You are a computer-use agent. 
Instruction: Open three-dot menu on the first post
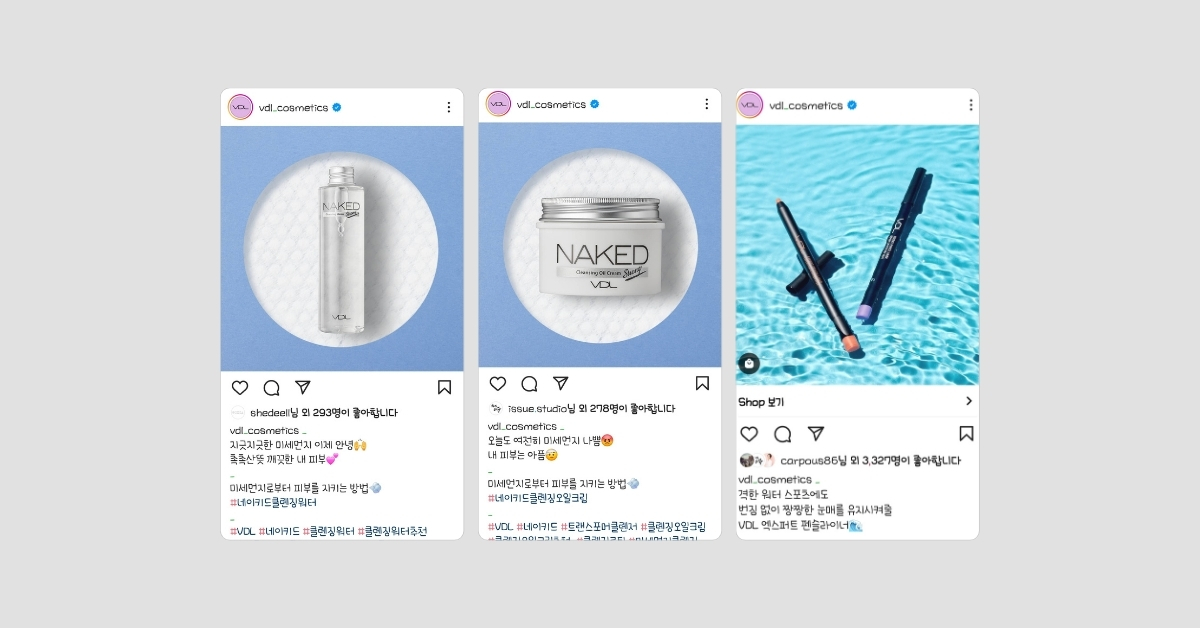pos(448,107)
